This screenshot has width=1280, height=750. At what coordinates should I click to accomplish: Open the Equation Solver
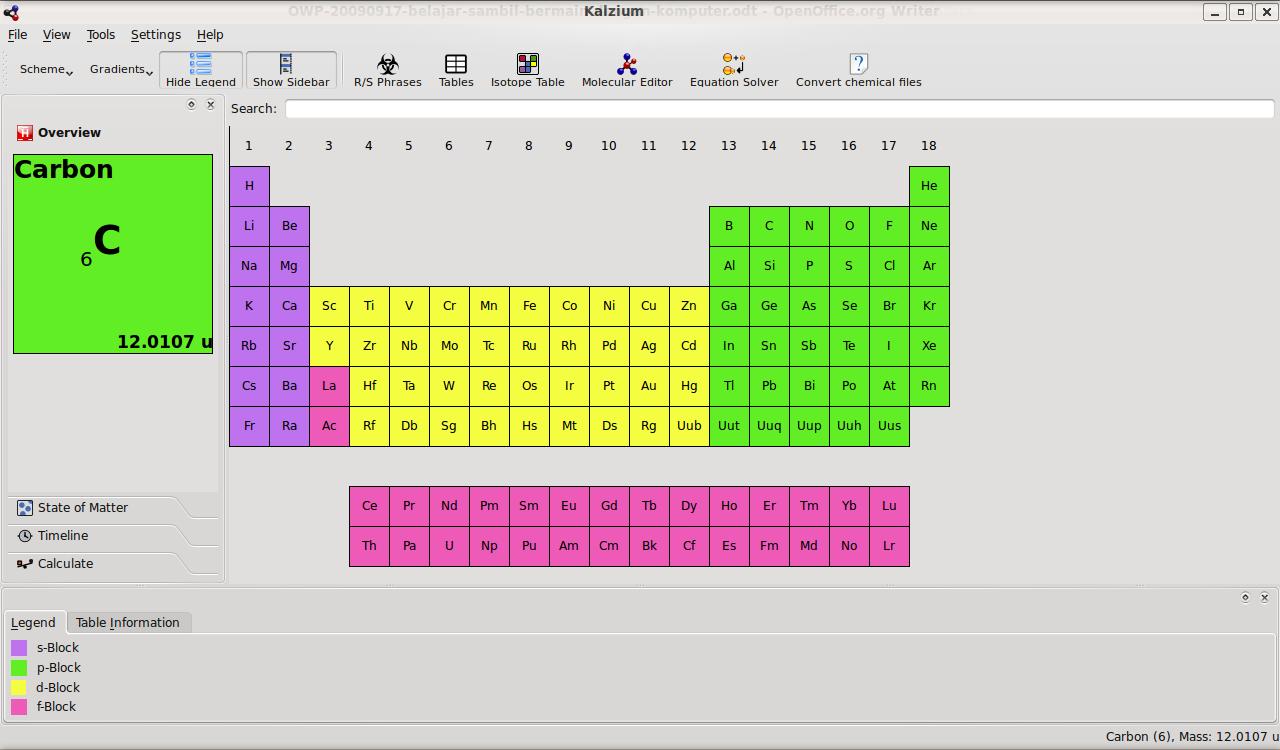[x=733, y=70]
